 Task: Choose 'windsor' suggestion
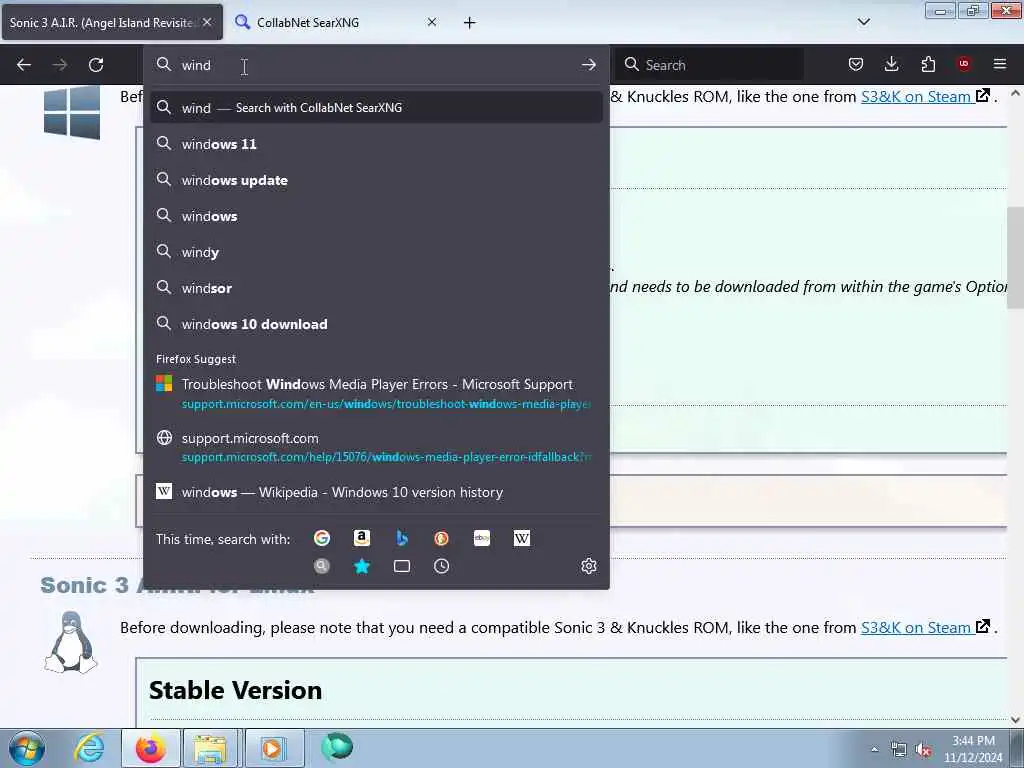pos(376,288)
